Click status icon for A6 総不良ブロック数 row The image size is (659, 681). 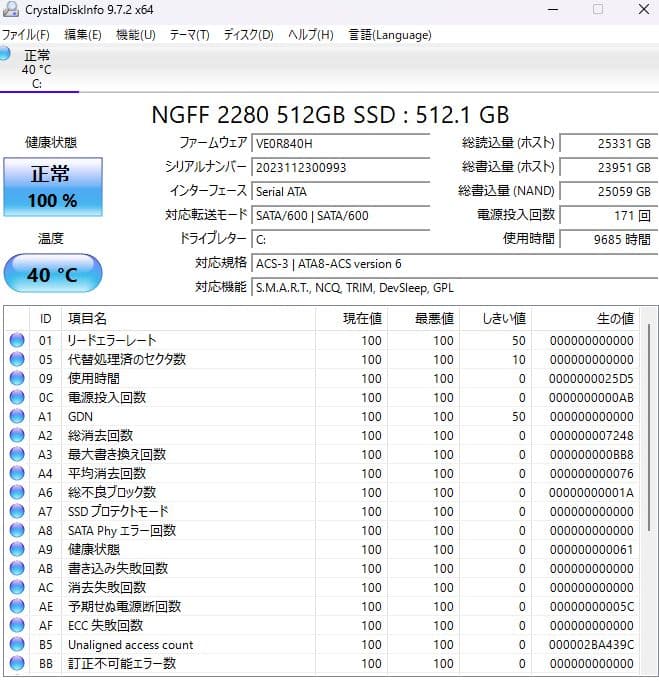(17, 492)
